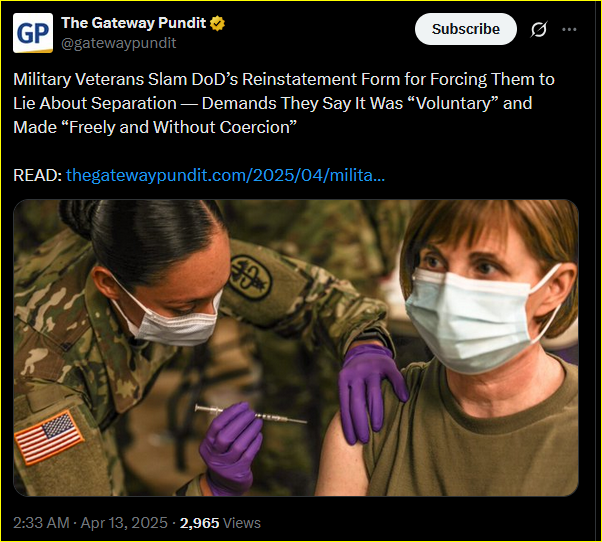The height and width of the screenshot is (542, 602).
Task: Subscribe to The Gateway Pundit
Action: pos(466,29)
